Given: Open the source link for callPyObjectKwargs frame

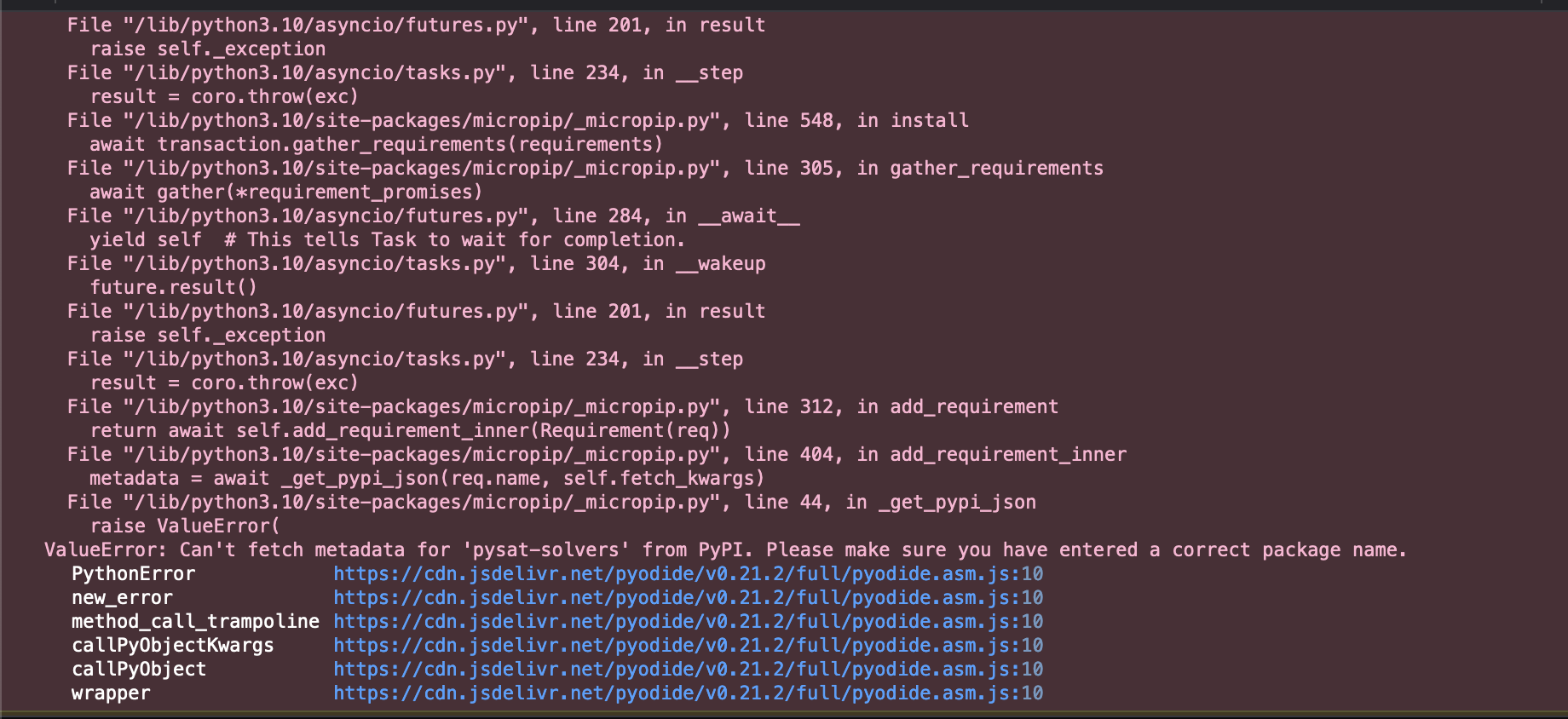Looking at the screenshot, I should [x=688, y=646].
